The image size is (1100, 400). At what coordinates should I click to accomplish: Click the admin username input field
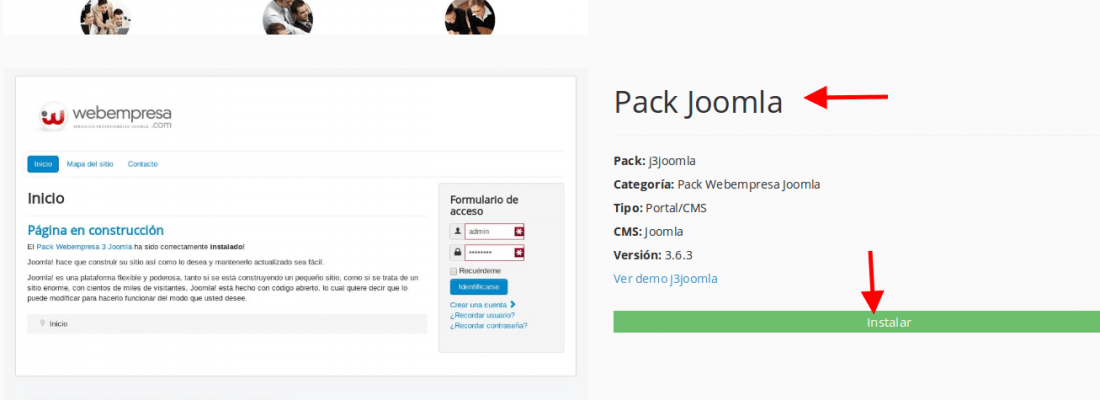click(x=495, y=232)
